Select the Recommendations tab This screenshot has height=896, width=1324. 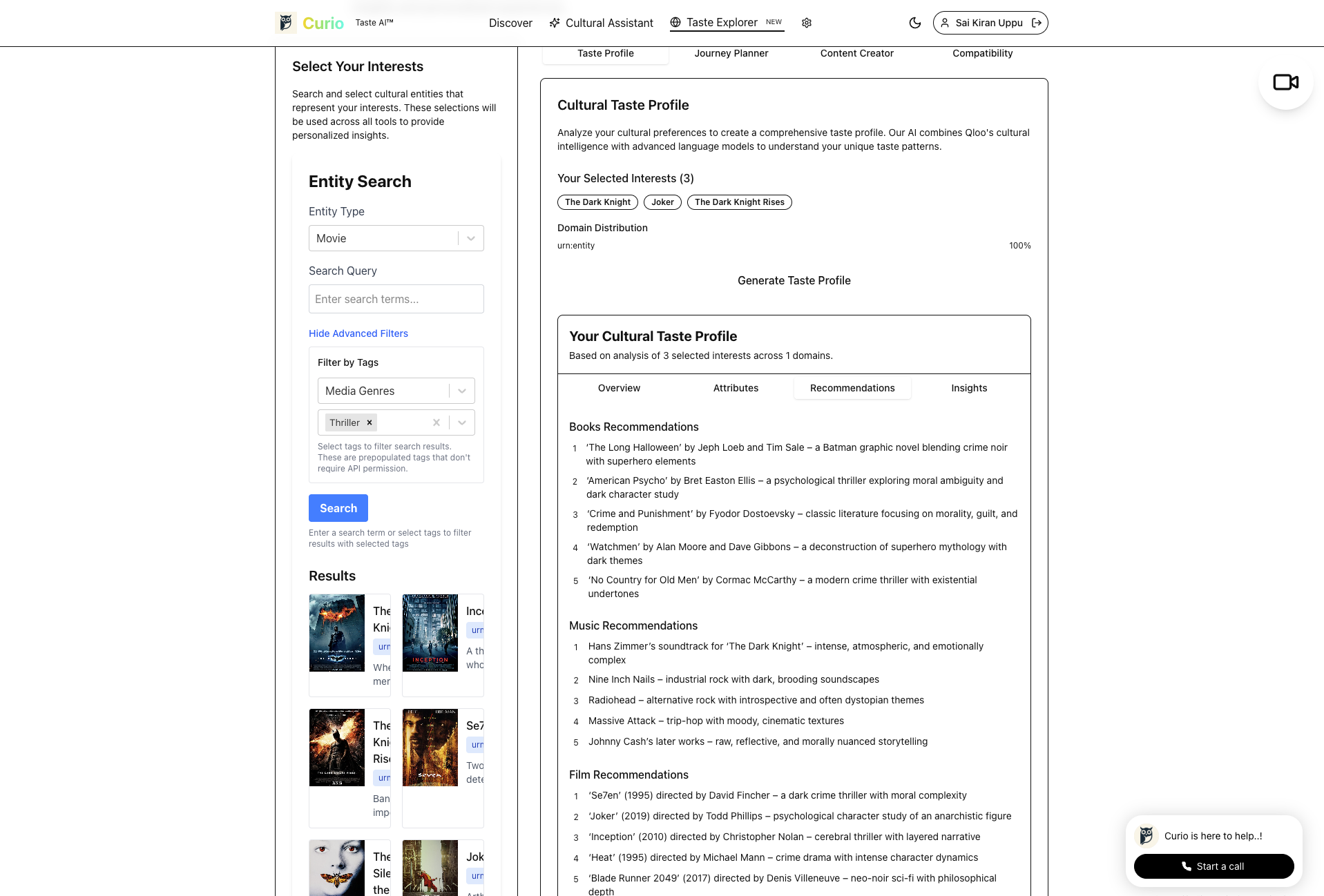[x=852, y=388]
